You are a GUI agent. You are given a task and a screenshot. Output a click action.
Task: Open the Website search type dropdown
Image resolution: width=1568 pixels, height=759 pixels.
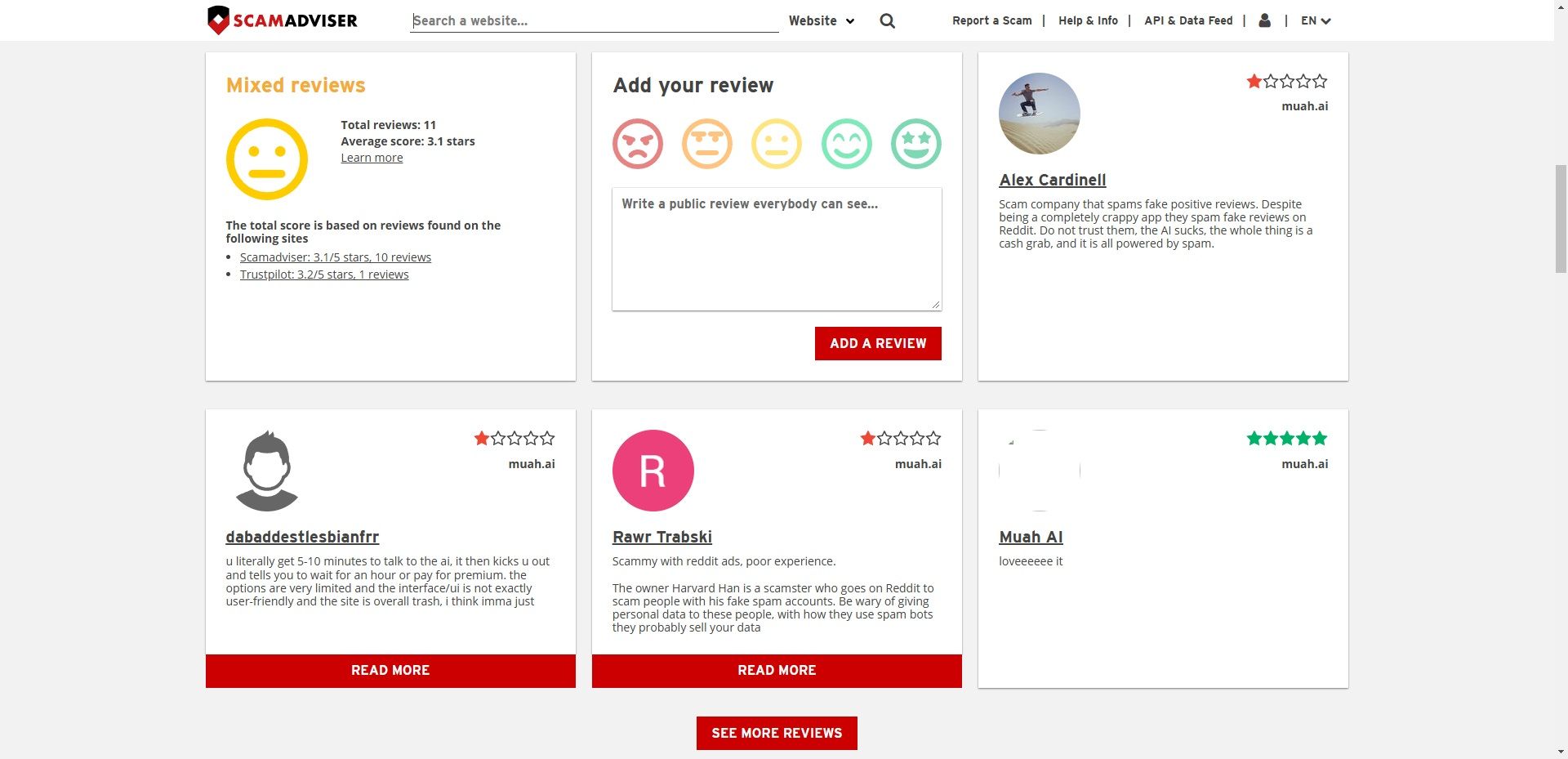tap(822, 21)
